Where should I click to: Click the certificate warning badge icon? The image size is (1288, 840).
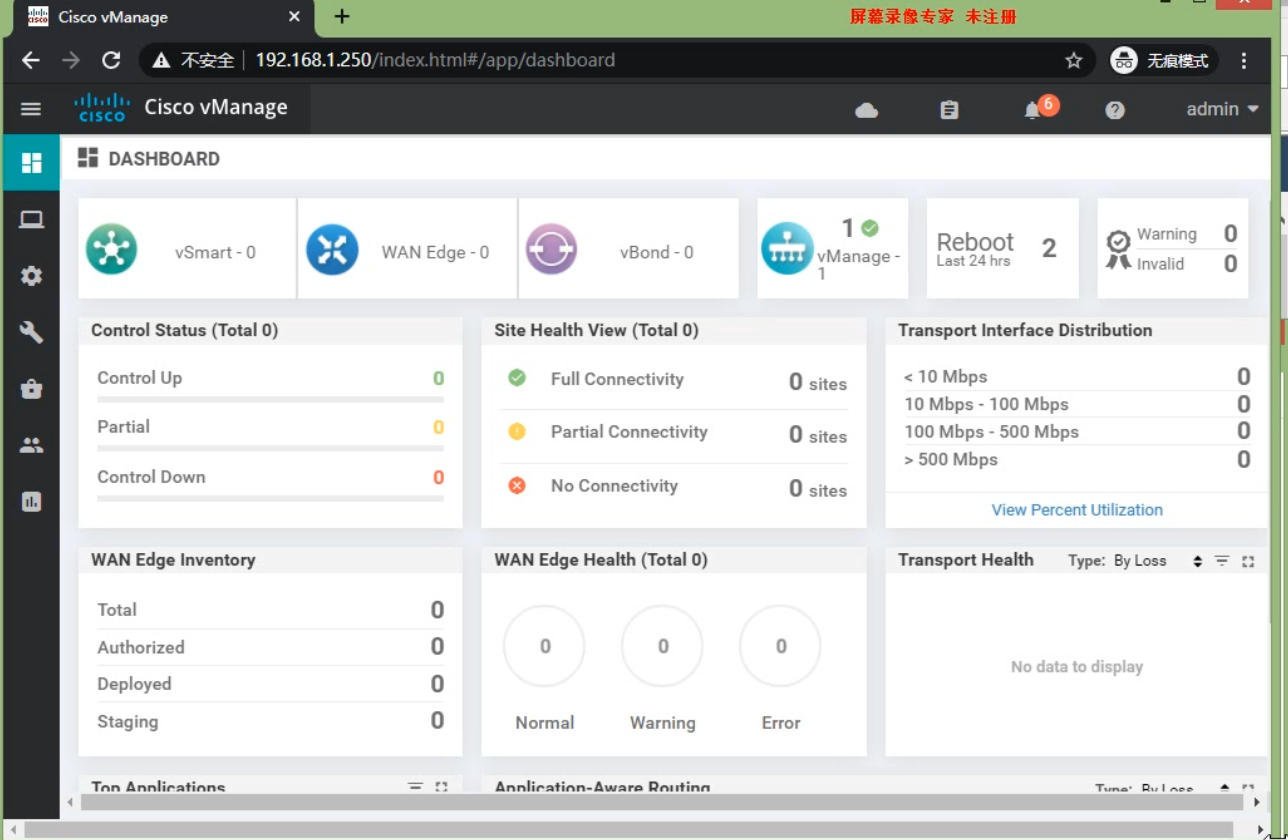pos(1118,249)
